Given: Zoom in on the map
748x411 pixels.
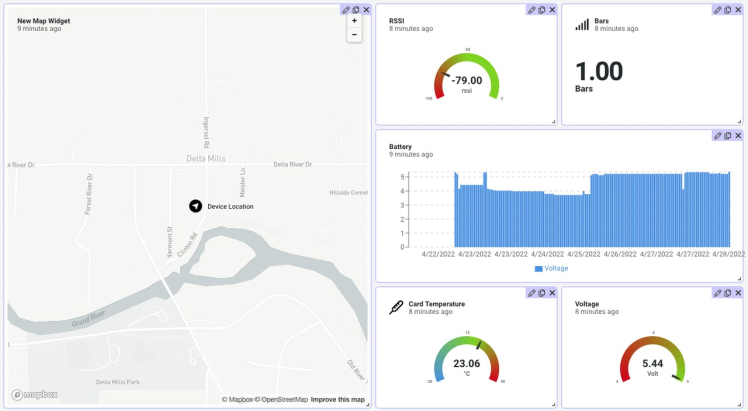Looking at the screenshot, I should (x=354, y=21).
